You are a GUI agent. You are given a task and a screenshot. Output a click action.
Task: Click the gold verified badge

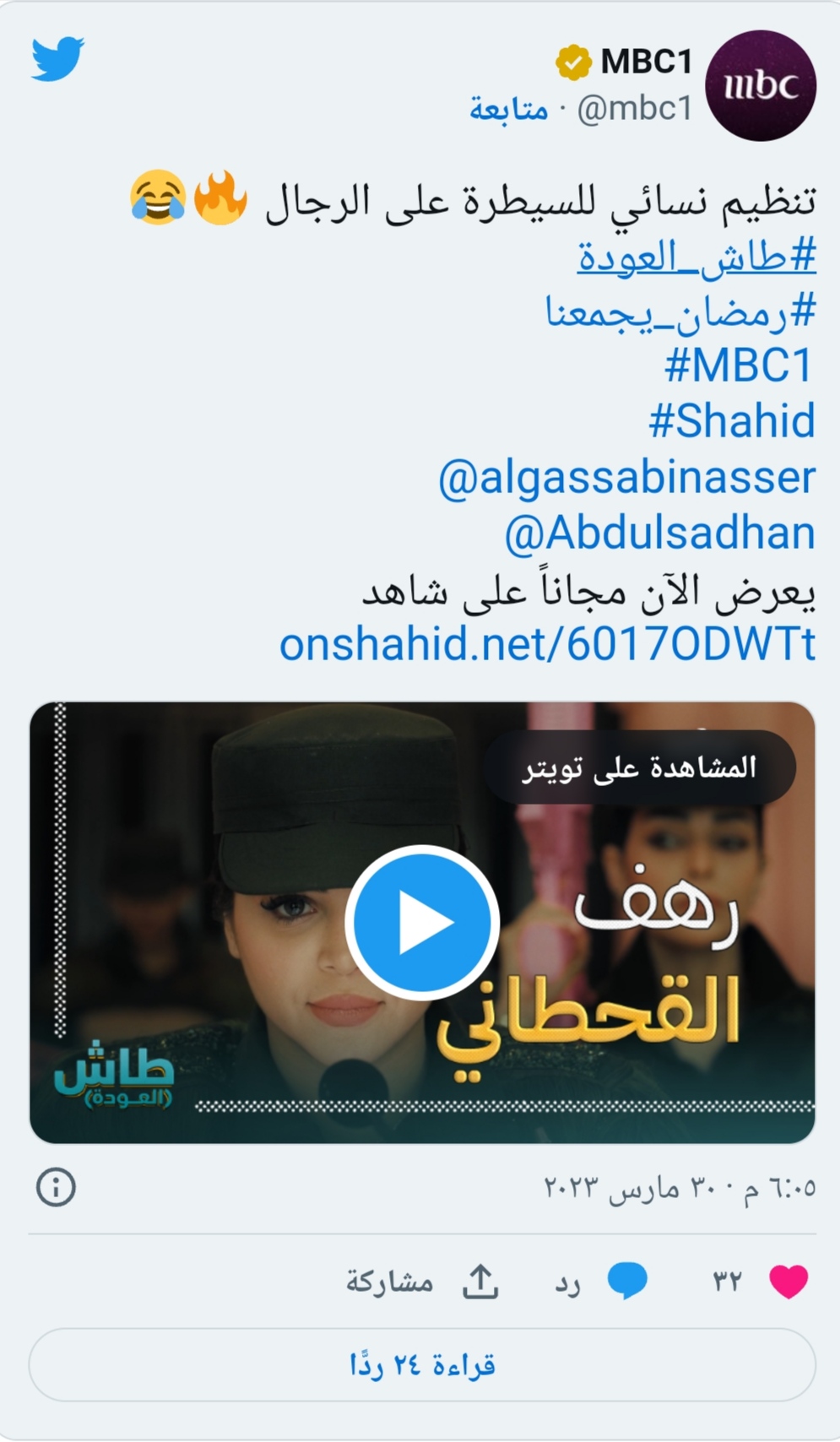[x=573, y=62]
